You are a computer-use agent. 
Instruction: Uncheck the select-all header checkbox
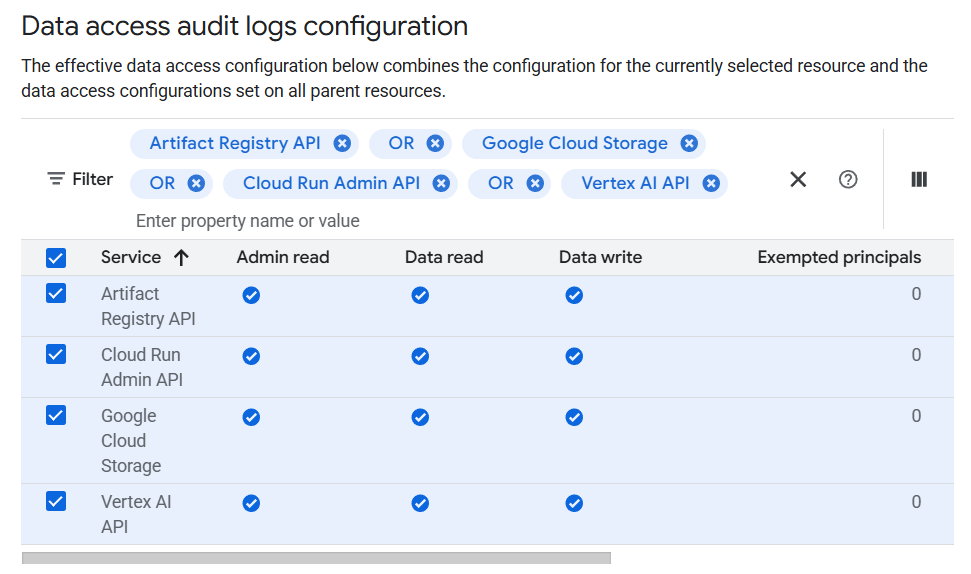[x=56, y=258]
